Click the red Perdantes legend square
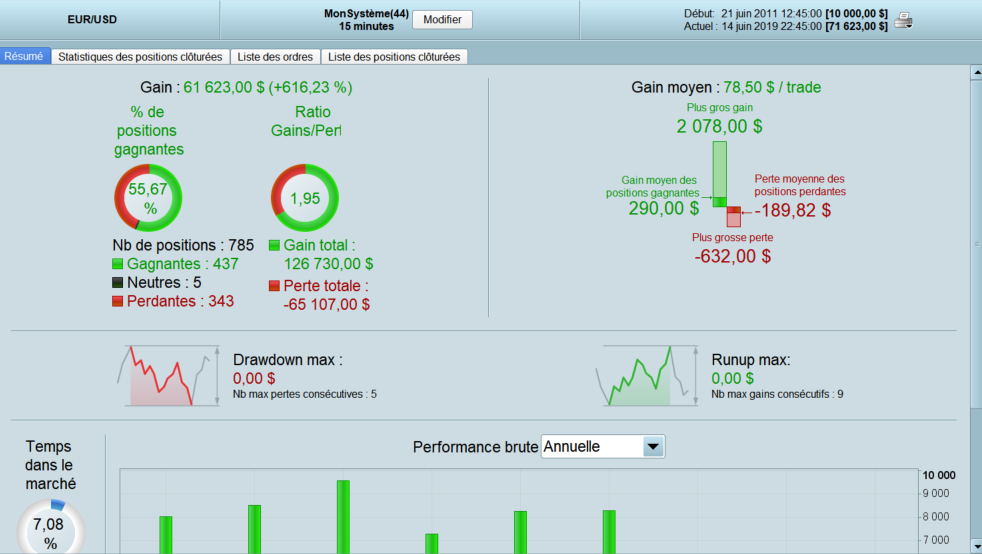The height and width of the screenshot is (554, 982). 118,302
